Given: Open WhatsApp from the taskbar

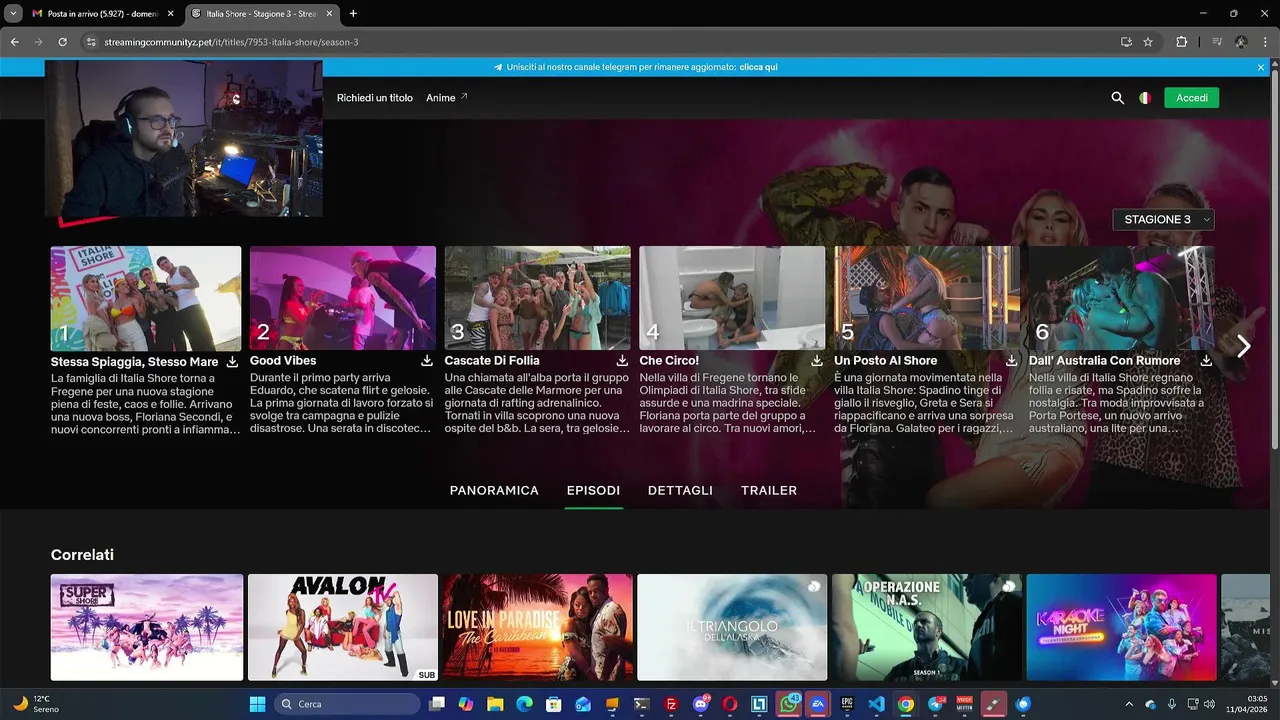Looking at the screenshot, I should 789,704.
